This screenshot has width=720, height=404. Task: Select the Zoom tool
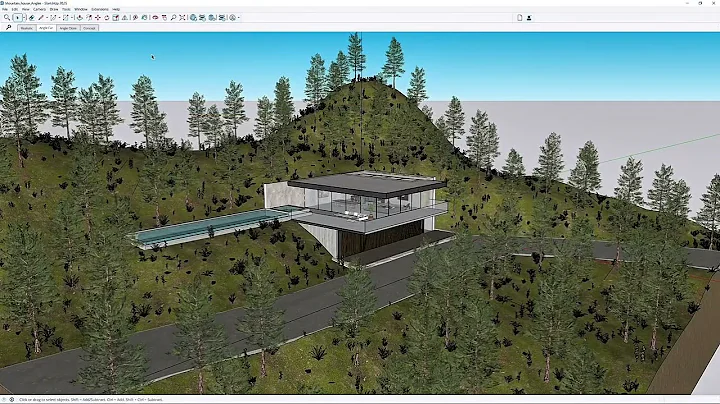(174, 17)
